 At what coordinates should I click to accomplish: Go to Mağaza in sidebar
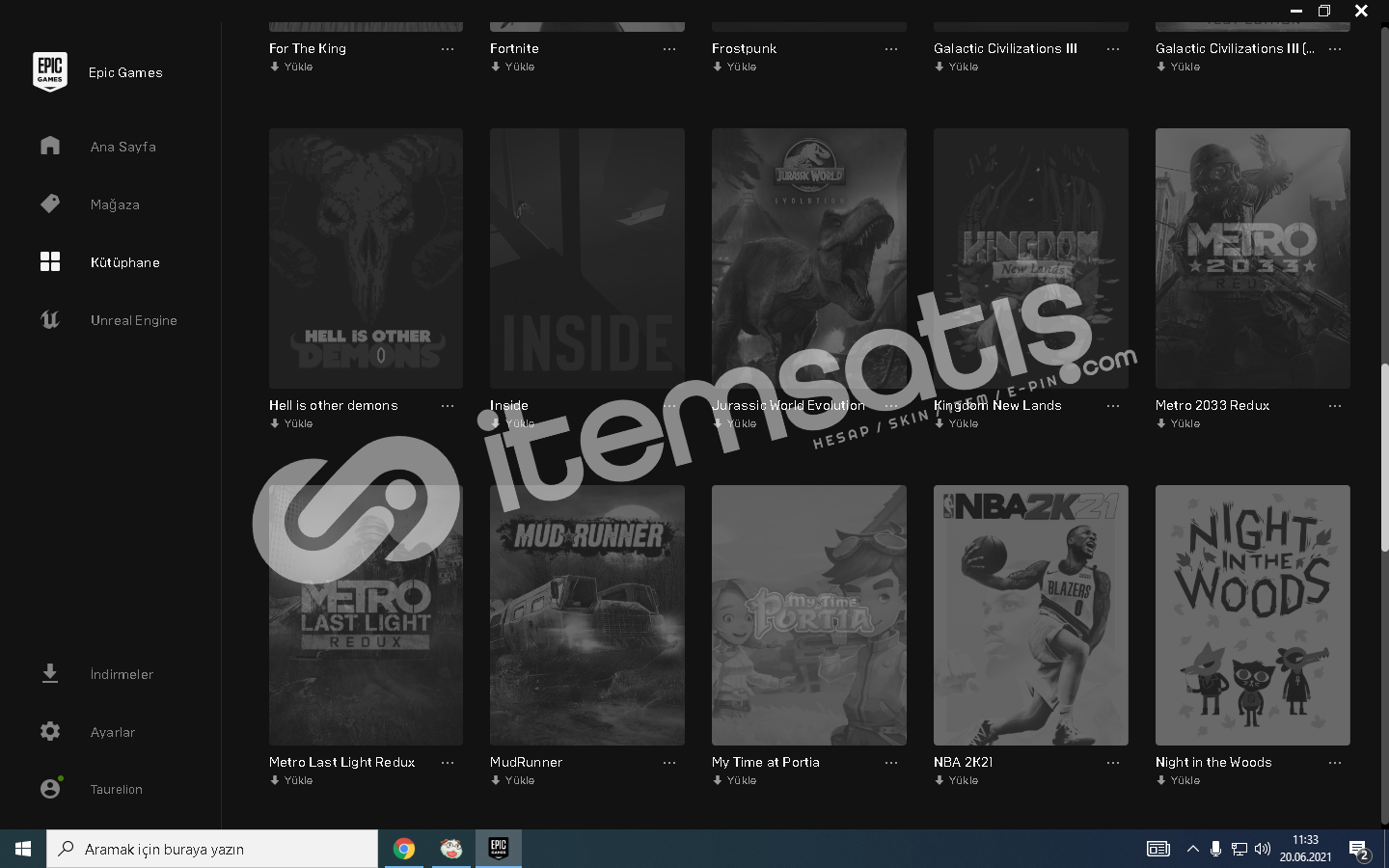point(115,204)
